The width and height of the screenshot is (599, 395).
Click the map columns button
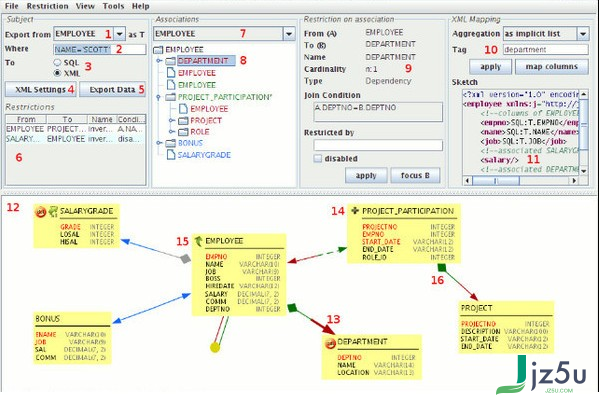pos(552,67)
